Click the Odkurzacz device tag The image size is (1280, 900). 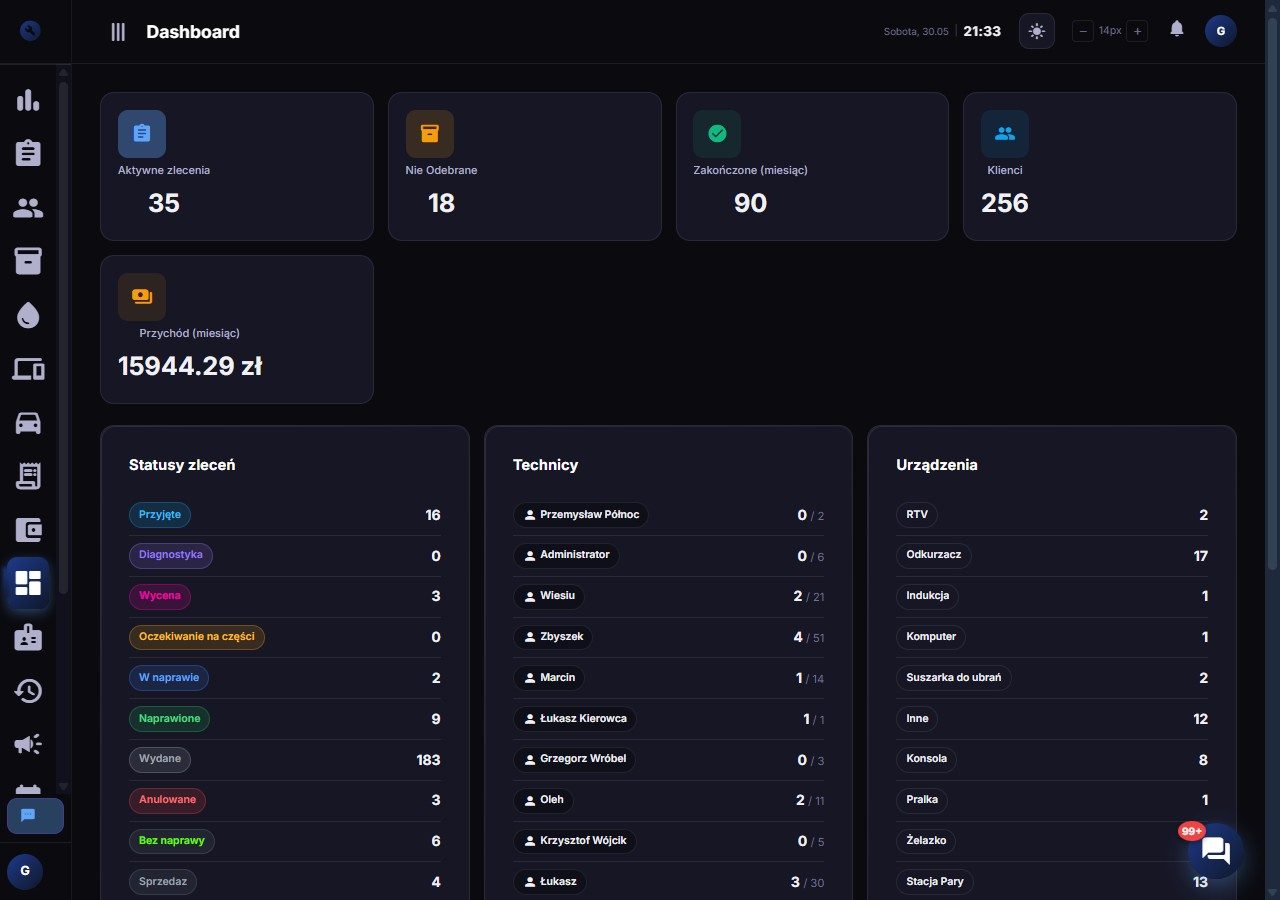tap(934, 555)
